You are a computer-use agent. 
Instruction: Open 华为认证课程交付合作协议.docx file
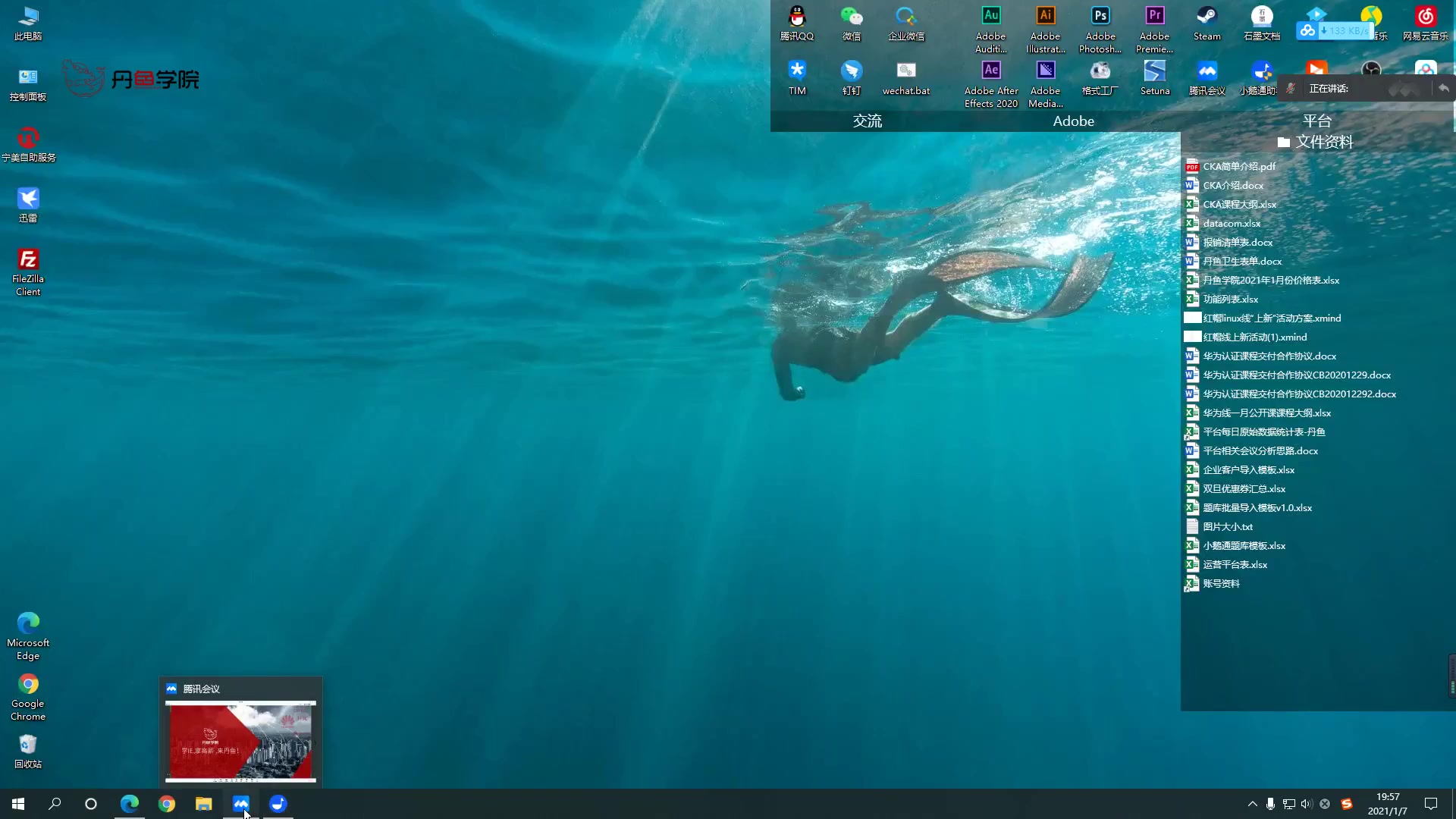1260,356
